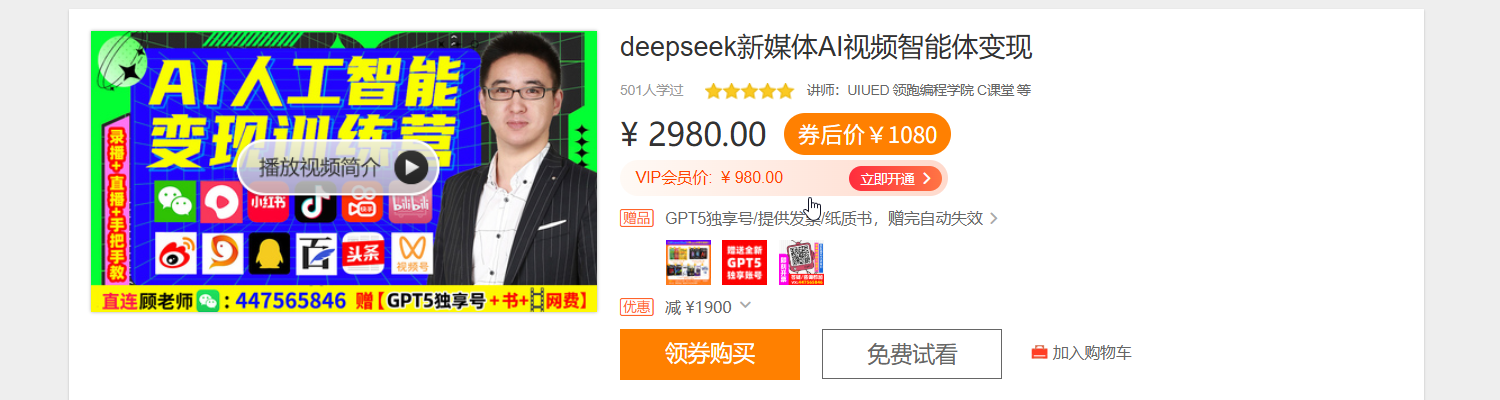The image size is (1500, 400).
Task: Click the 免费试看 button
Action: (912, 354)
